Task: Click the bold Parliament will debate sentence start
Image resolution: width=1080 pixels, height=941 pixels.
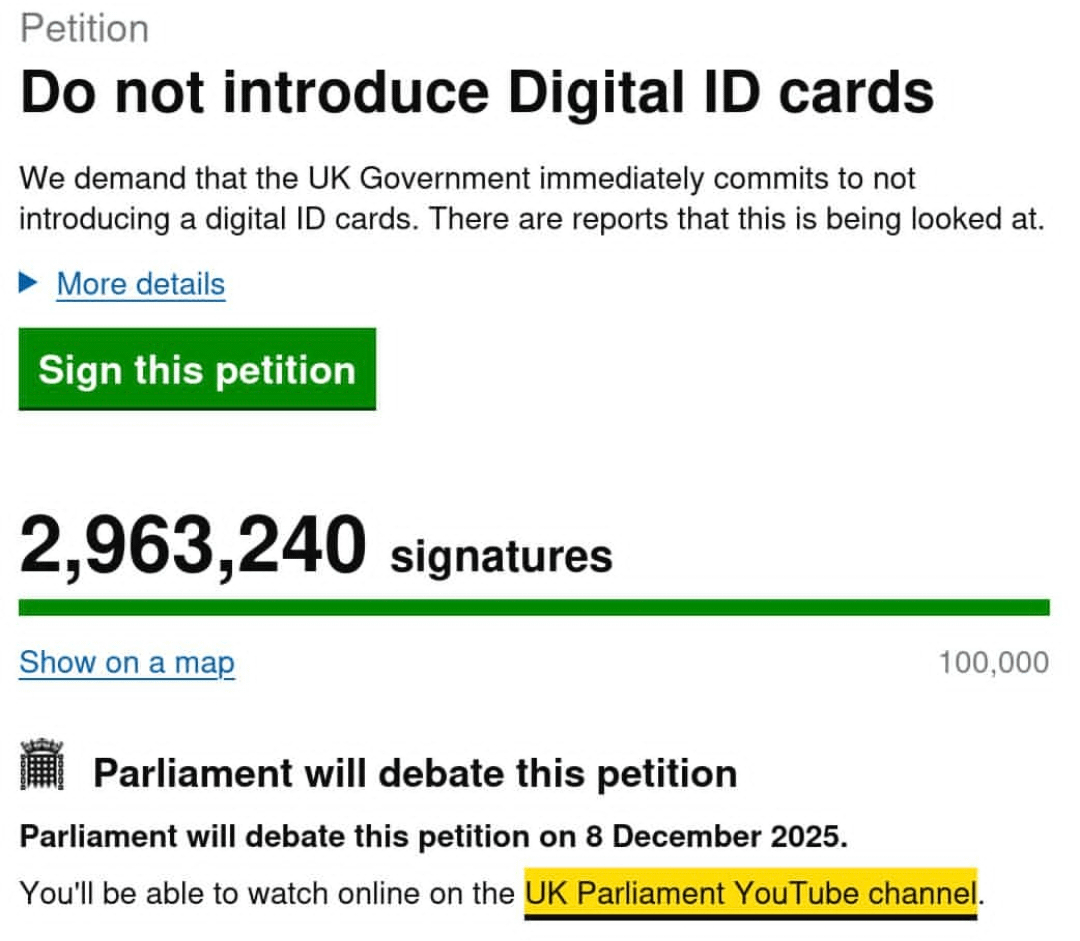Action: [150, 837]
